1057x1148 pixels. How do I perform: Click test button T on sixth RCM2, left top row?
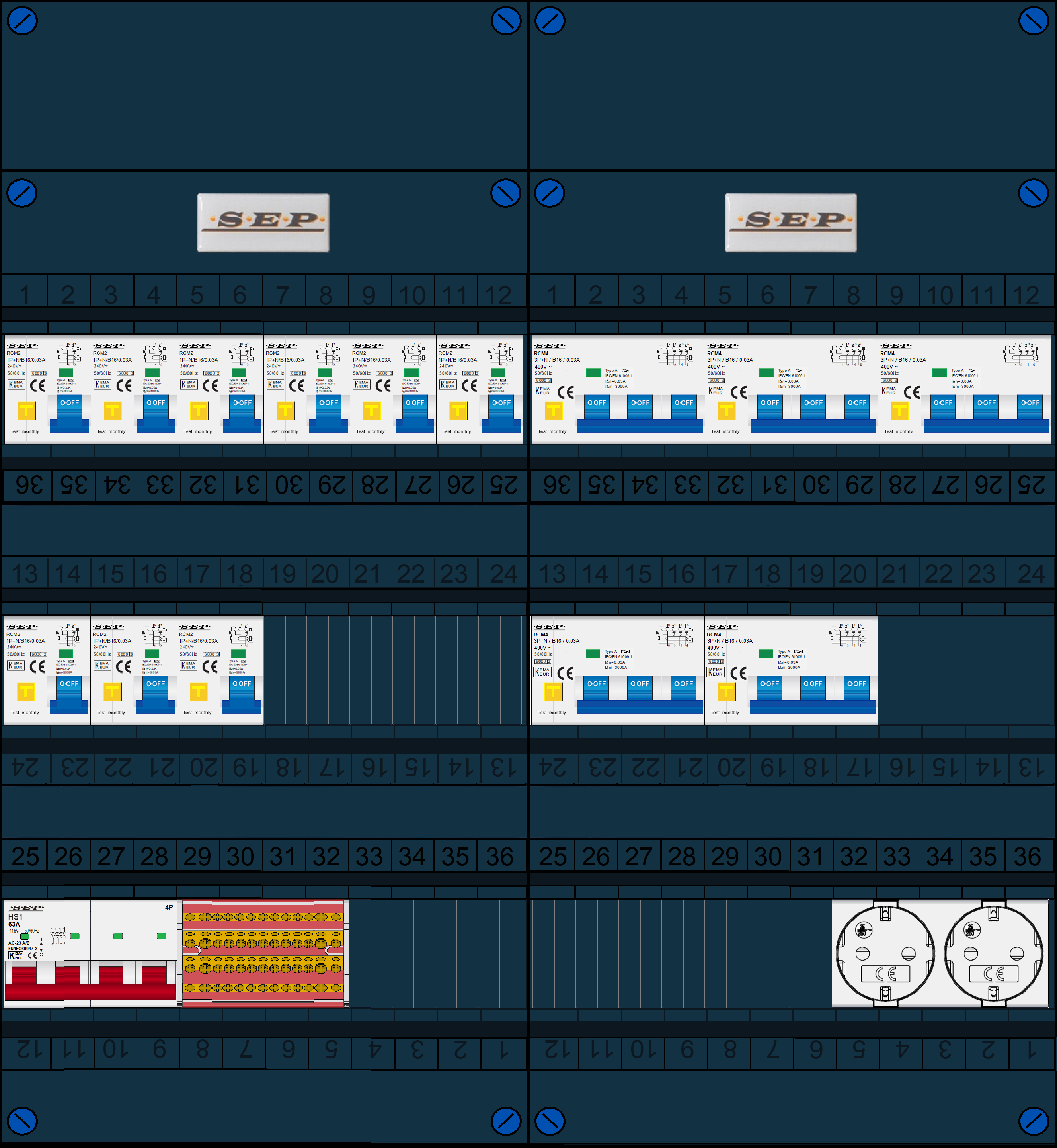(458, 410)
